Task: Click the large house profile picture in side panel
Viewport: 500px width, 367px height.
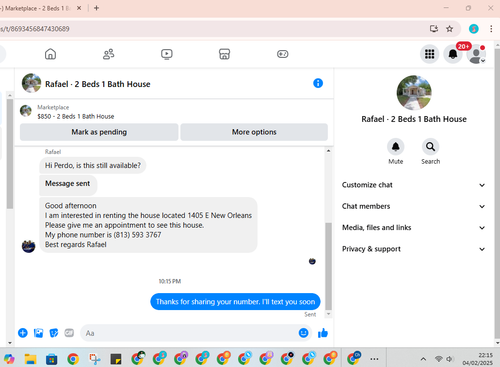Action: tap(414, 93)
